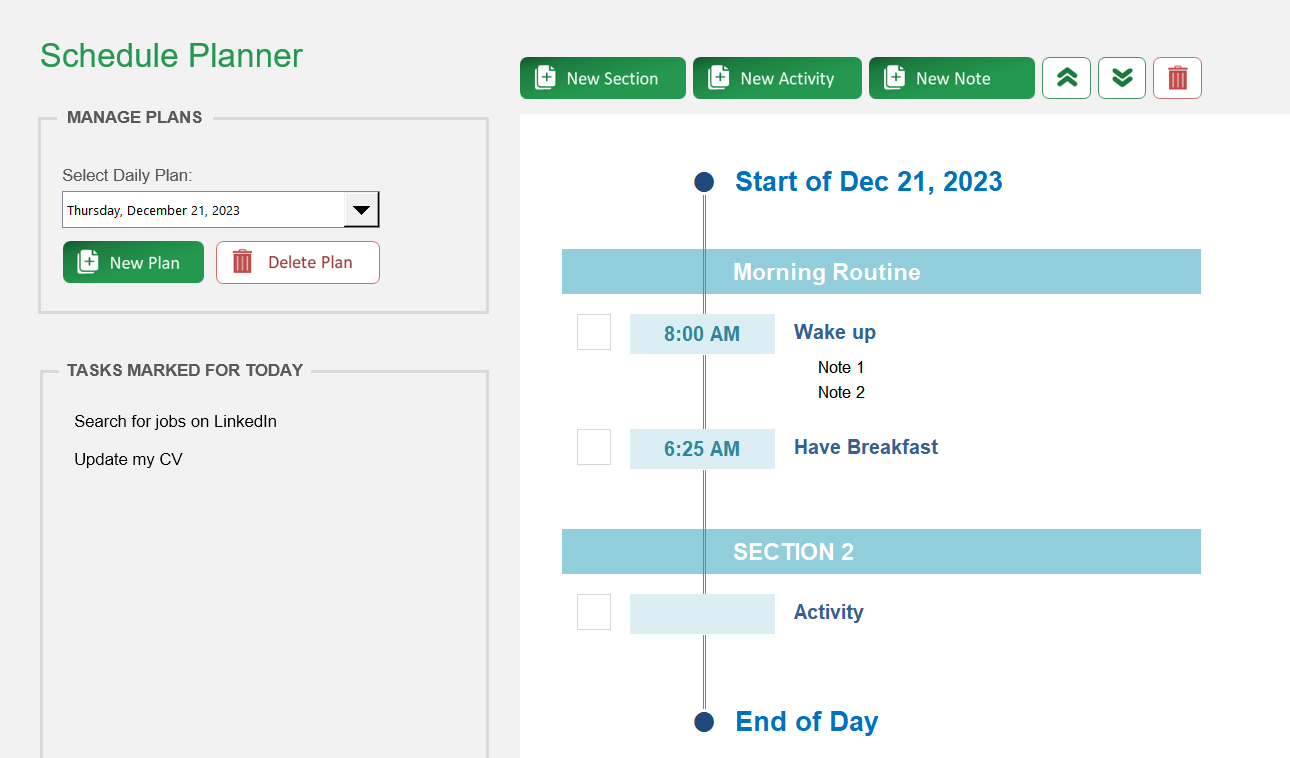The height and width of the screenshot is (758, 1290).
Task: Check the checkbox beside Have Breakfast
Action: point(593,447)
